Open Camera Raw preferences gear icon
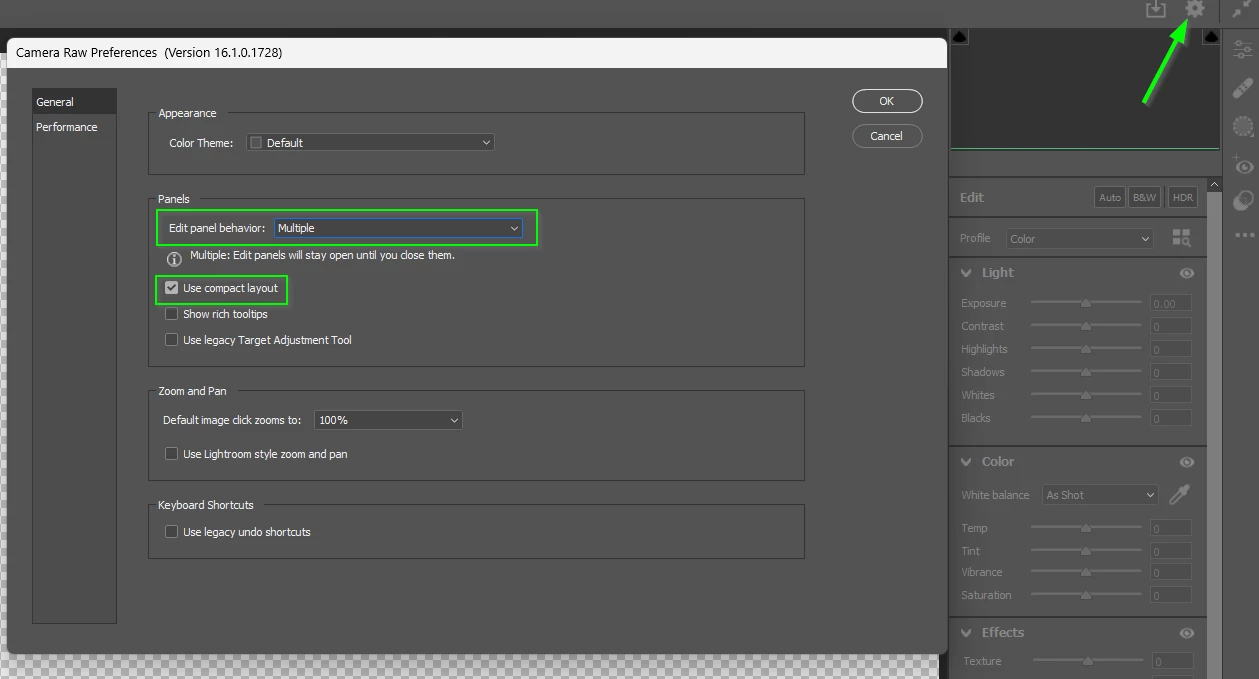The height and width of the screenshot is (679, 1259). pyautogui.click(x=1195, y=9)
